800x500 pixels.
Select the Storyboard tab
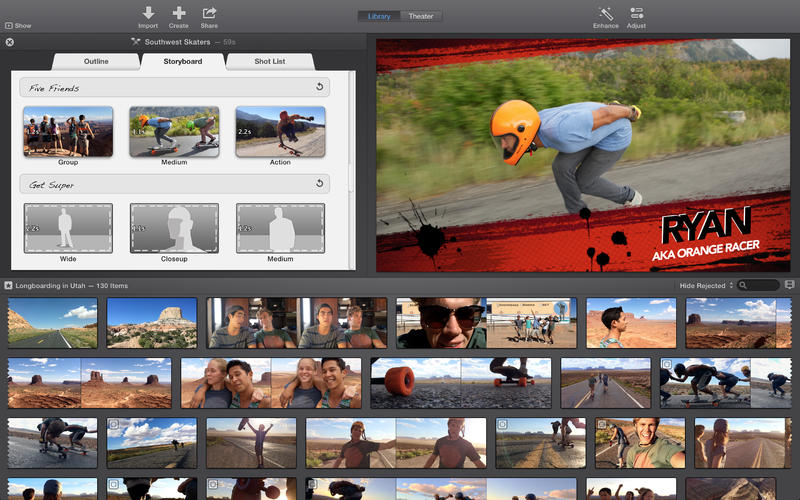pos(182,61)
